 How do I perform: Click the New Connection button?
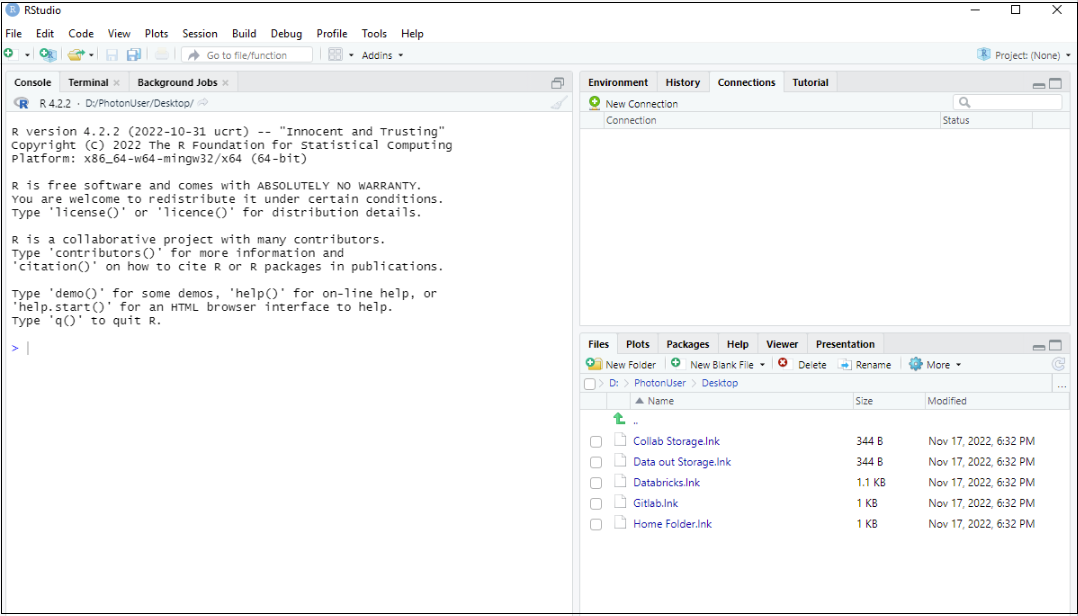click(x=633, y=103)
